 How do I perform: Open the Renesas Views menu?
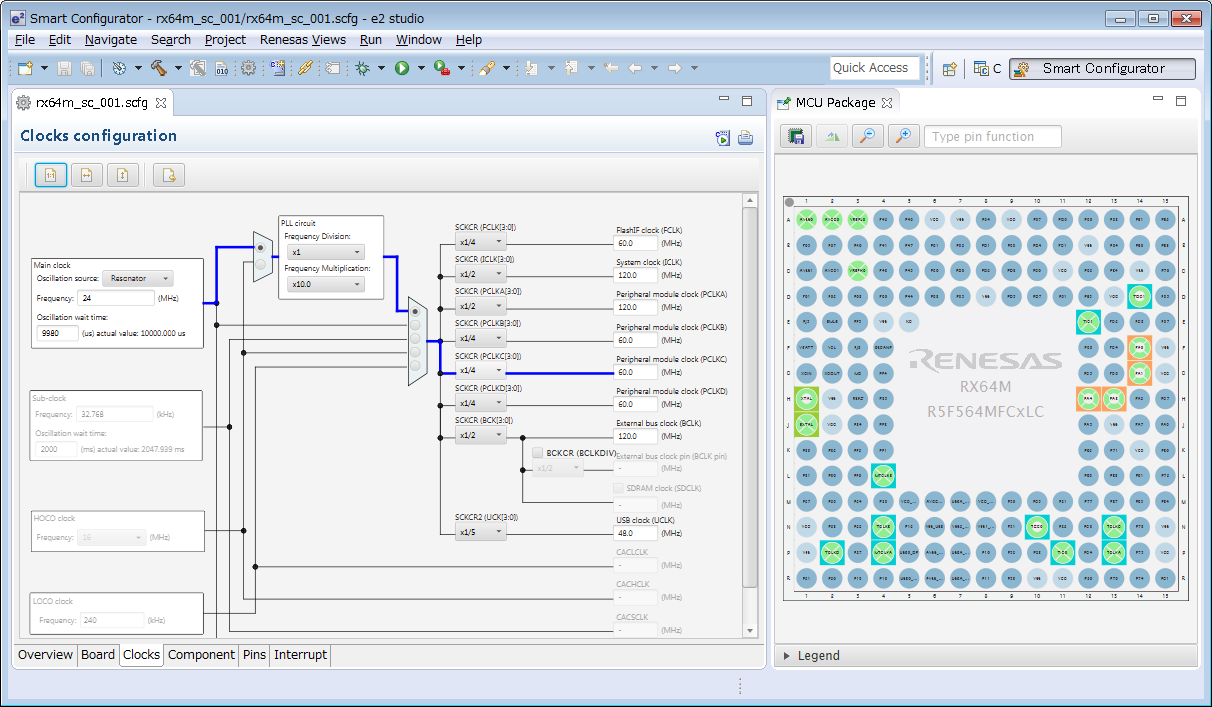[302, 40]
